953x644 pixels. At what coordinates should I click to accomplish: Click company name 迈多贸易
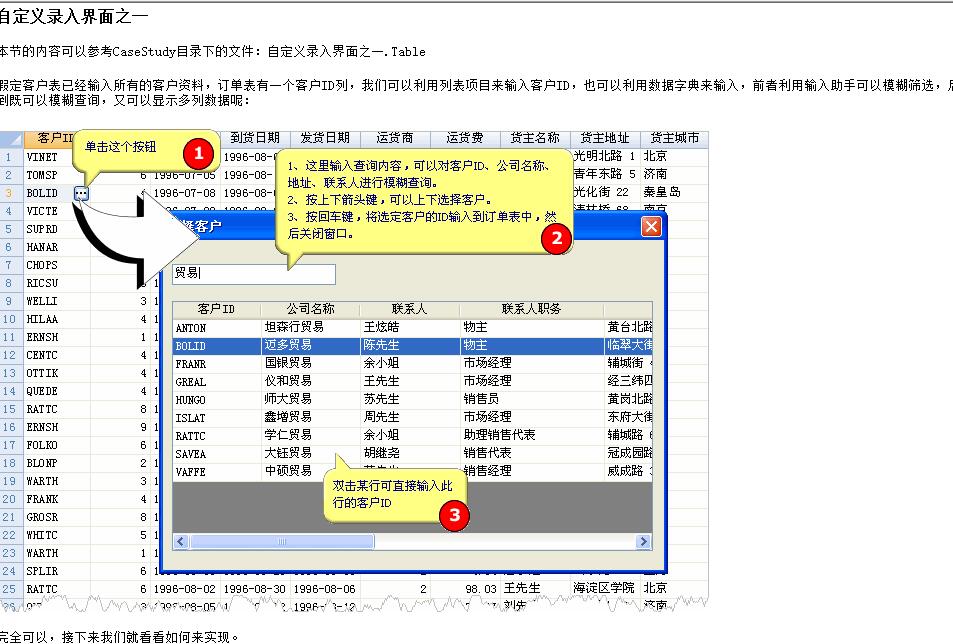click(288, 345)
